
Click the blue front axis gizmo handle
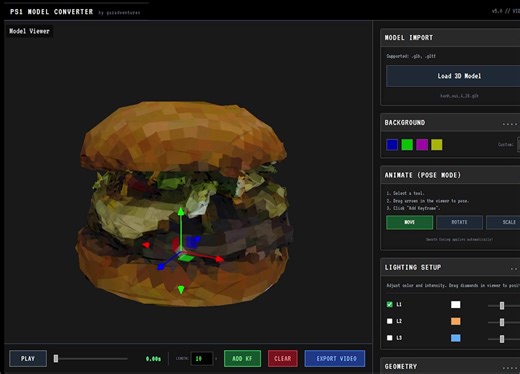click(161, 267)
